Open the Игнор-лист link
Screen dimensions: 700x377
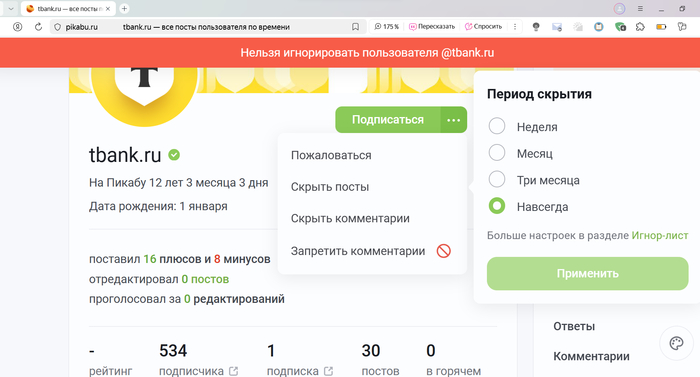pyautogui.click(x=660, y=235)
